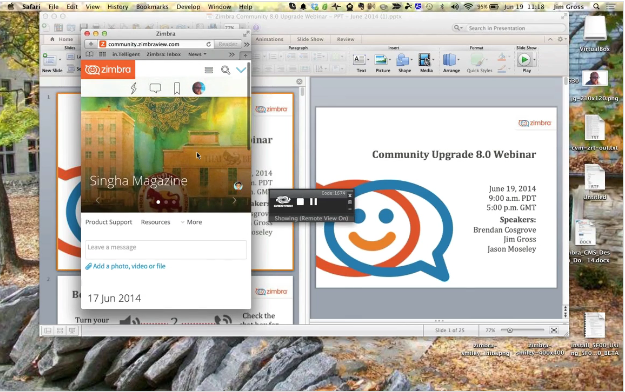
Task: Click the Zimbra search magnifier icon
Action: click(x=226, y=70)
